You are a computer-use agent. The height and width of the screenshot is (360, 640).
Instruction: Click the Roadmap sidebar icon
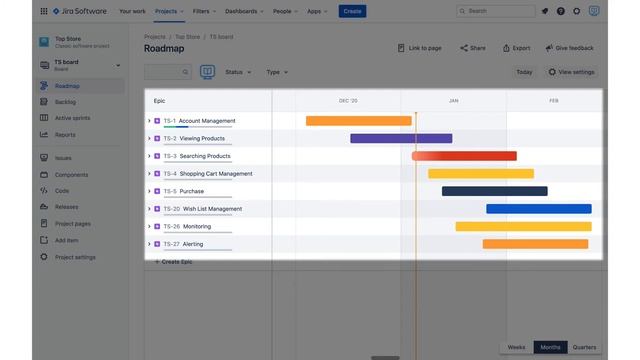44,86
